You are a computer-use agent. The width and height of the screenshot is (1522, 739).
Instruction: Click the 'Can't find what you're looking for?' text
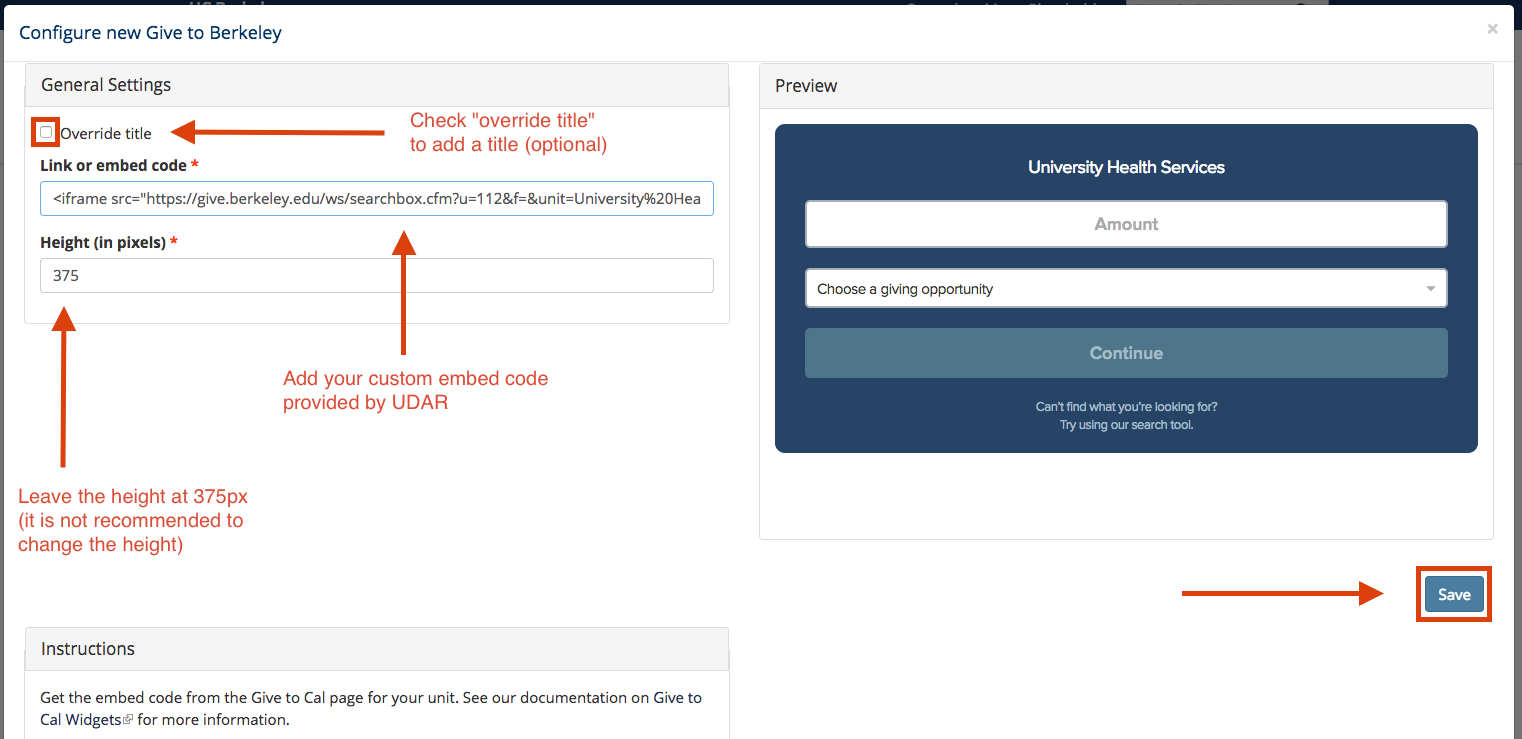(x=1126, y=407)
